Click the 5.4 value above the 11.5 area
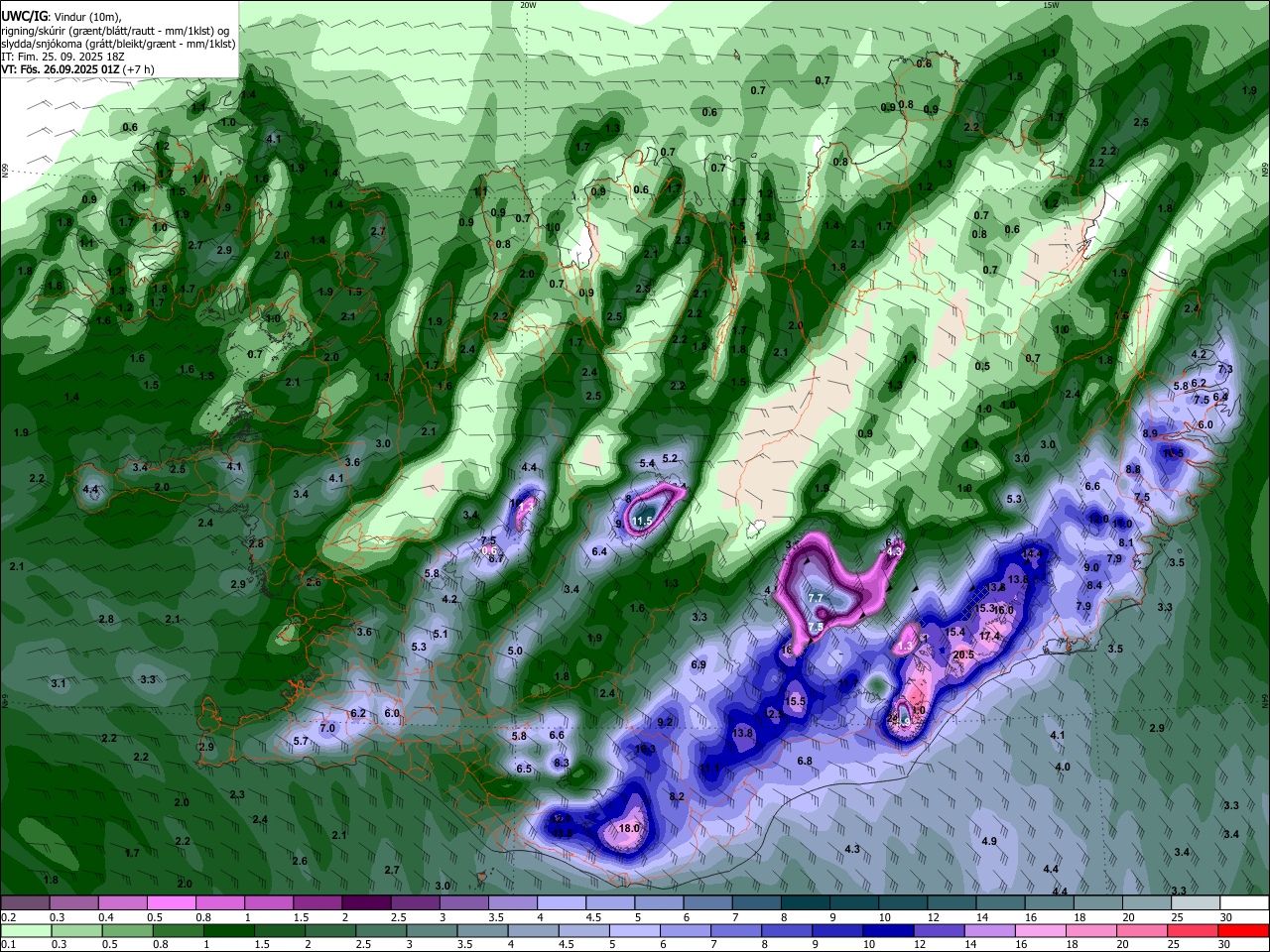The height and width of the screenshot is (952, 1270). (647, 463)
